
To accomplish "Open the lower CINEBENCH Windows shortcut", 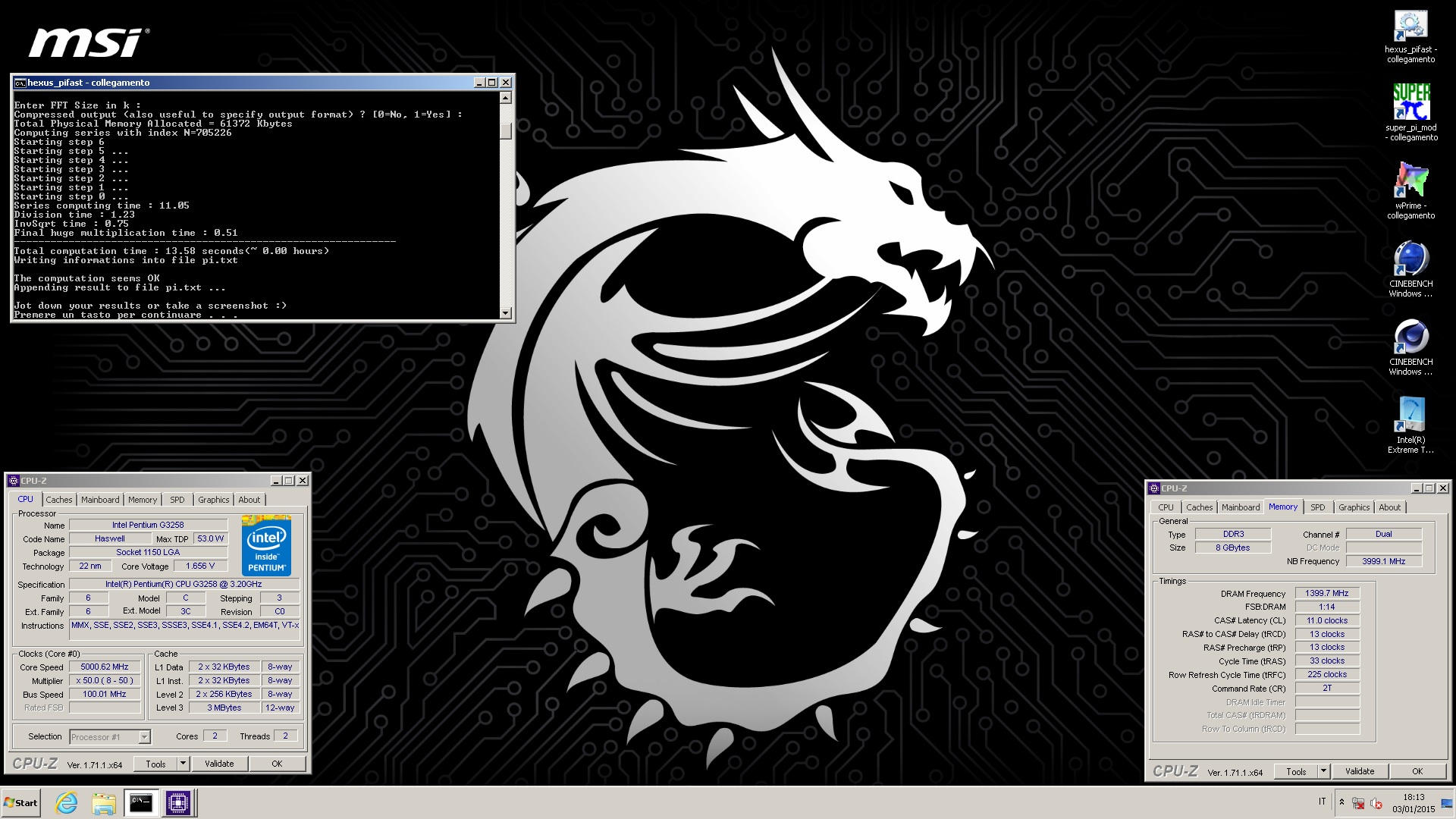I will [x=1410, y=347].
